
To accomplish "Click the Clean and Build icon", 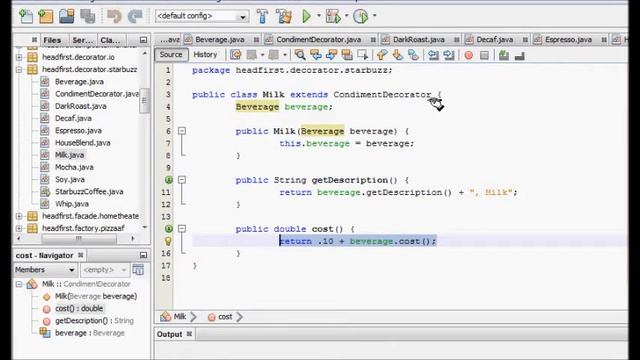I will tap(284, 16).
